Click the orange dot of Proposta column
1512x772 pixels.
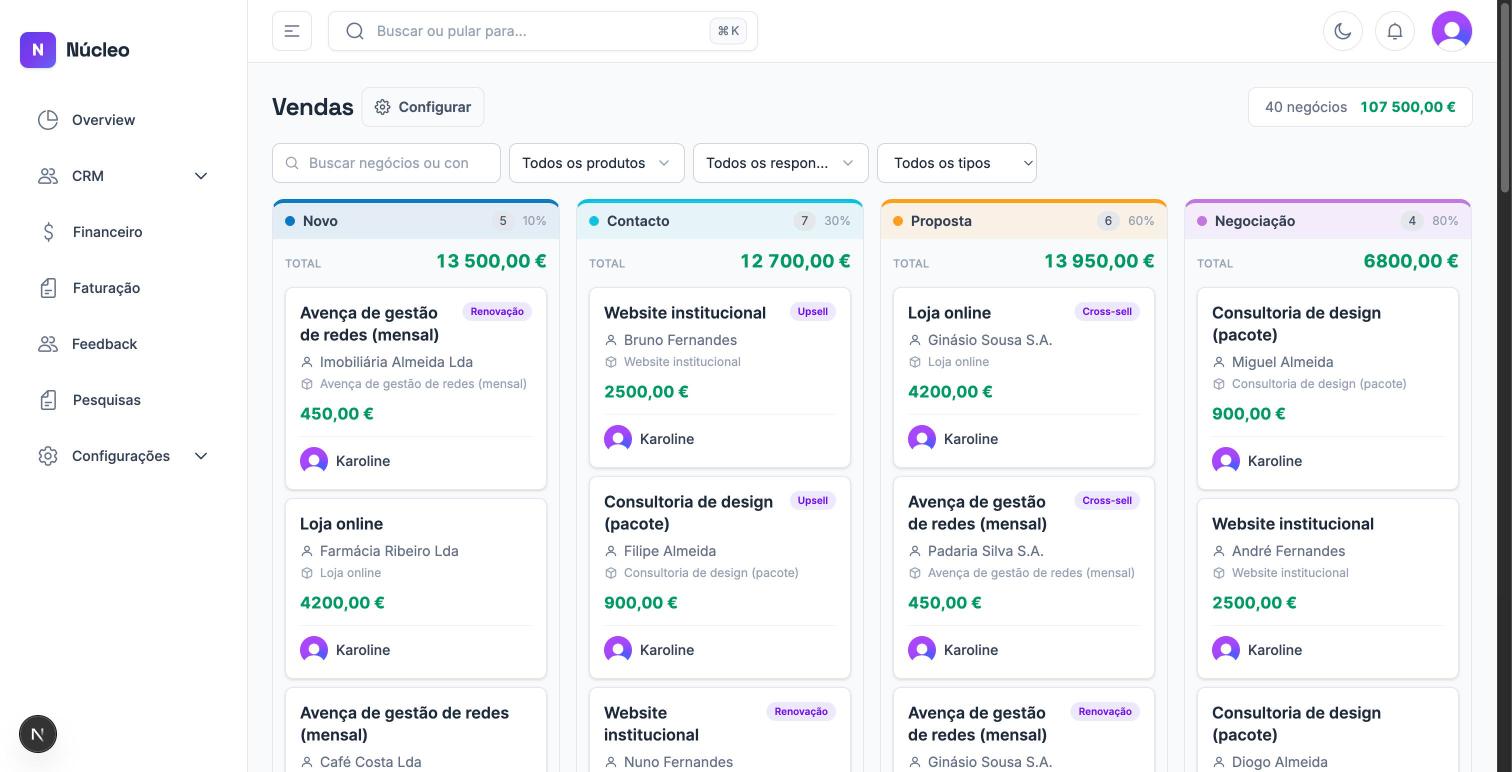point(898,221)
